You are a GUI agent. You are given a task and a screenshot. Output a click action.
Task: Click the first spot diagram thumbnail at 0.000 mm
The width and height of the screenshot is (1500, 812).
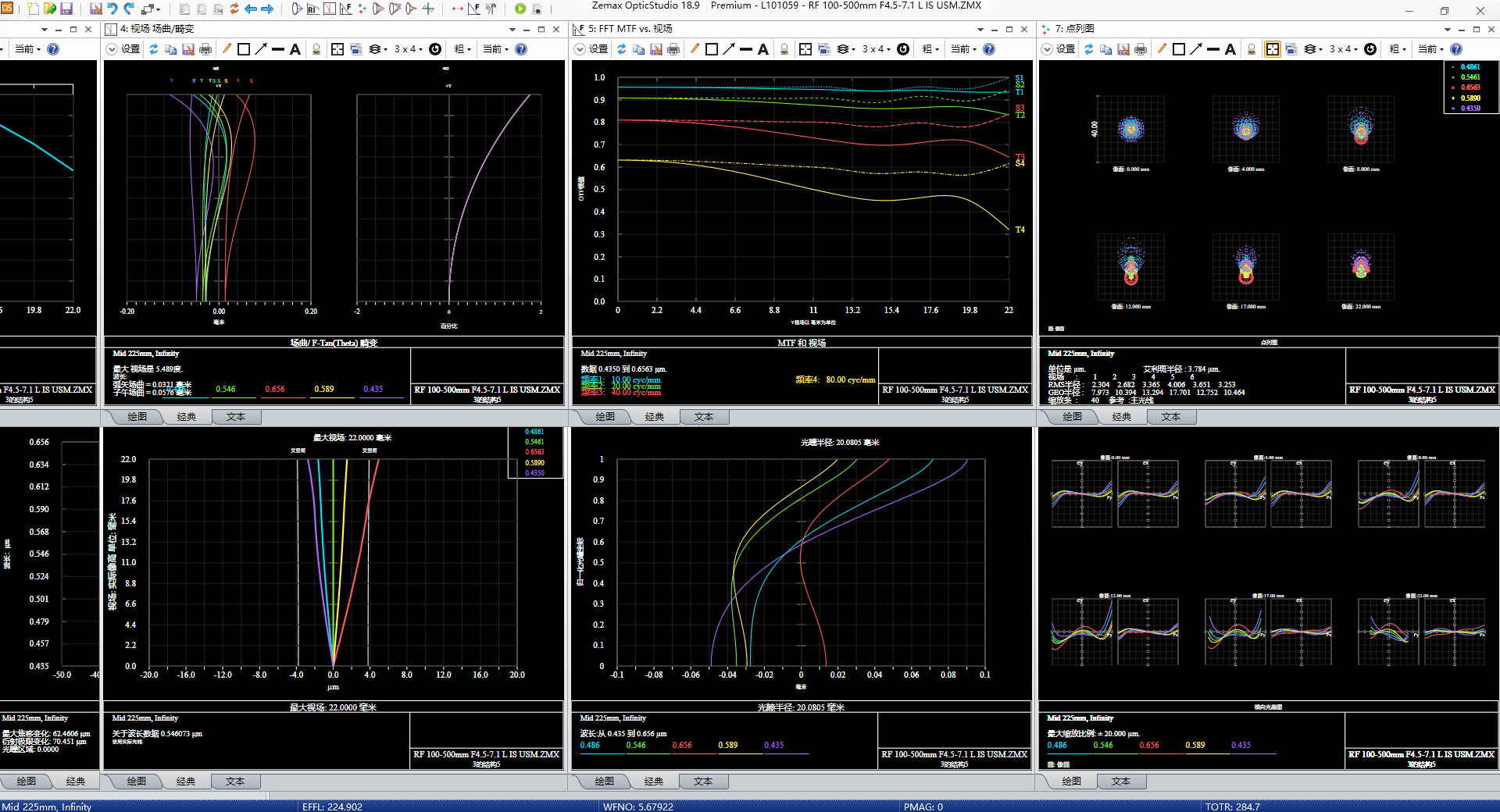click(x=1130, y=129)
